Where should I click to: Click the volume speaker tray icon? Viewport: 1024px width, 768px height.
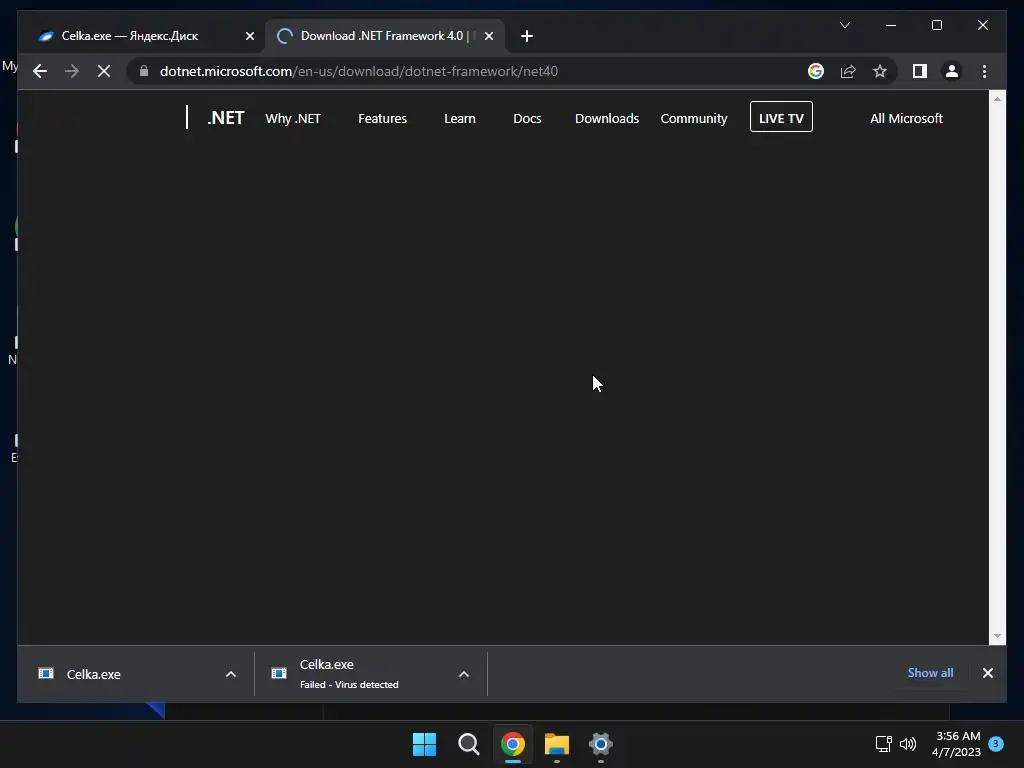[908, 744]
